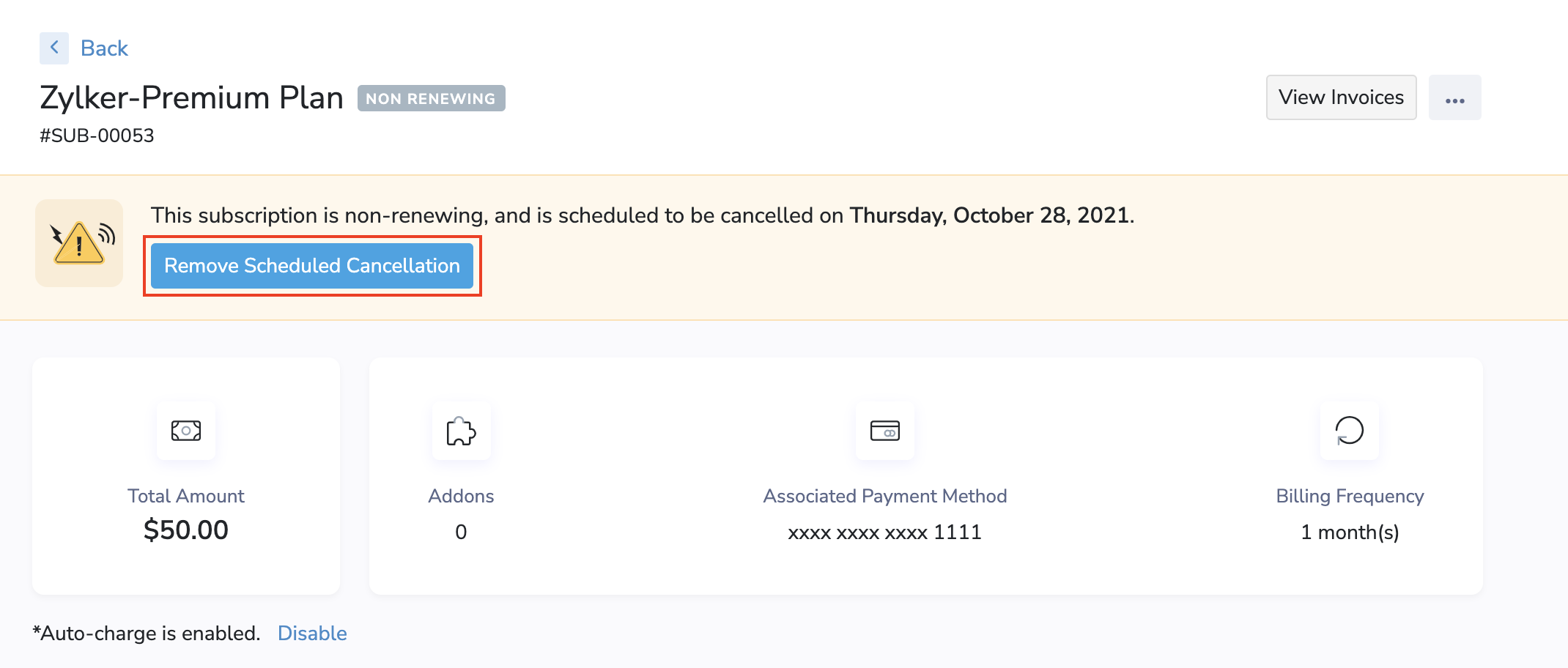Click the warning alert triangle icon
The width and height of the screenshot is (1568, 668).
(x=79, y=243)
